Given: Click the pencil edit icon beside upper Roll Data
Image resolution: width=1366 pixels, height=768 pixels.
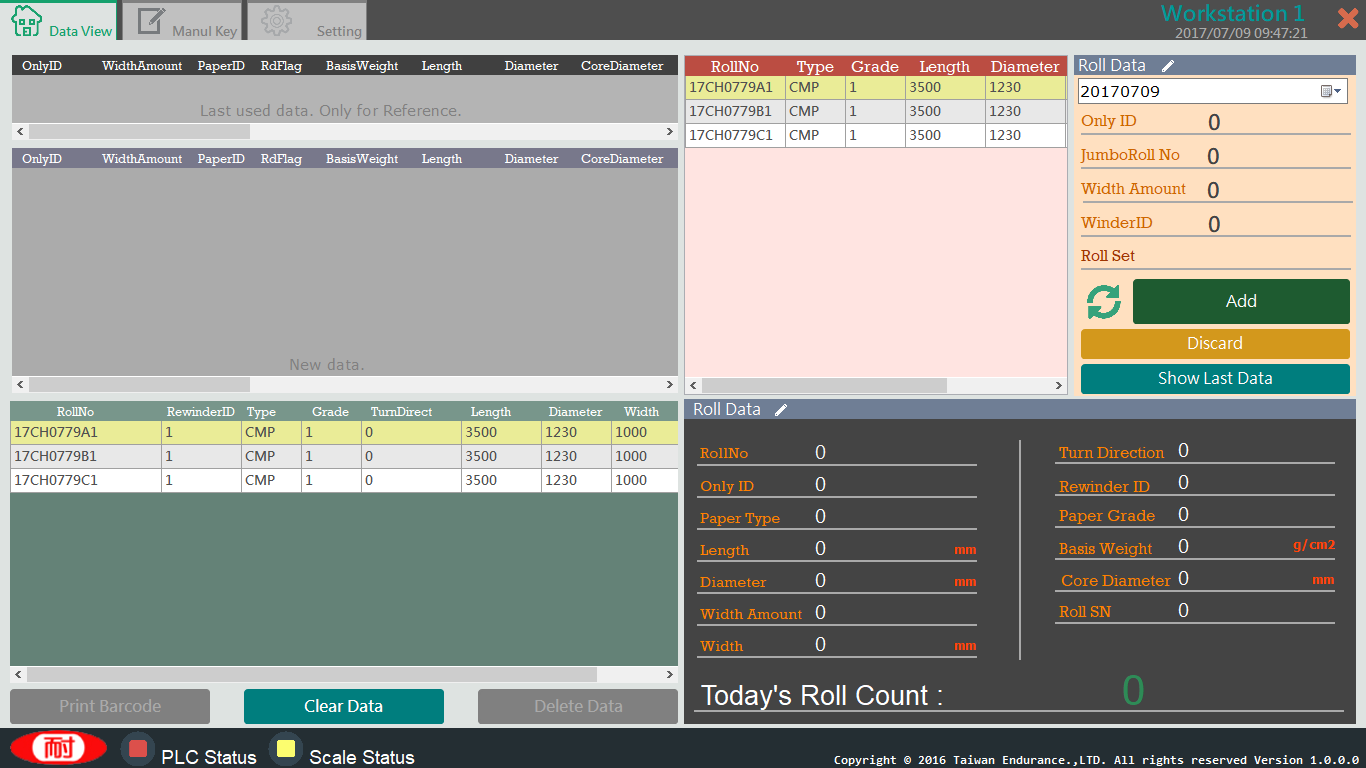Looking at the screenshot, I should (x=1168, y=66).
